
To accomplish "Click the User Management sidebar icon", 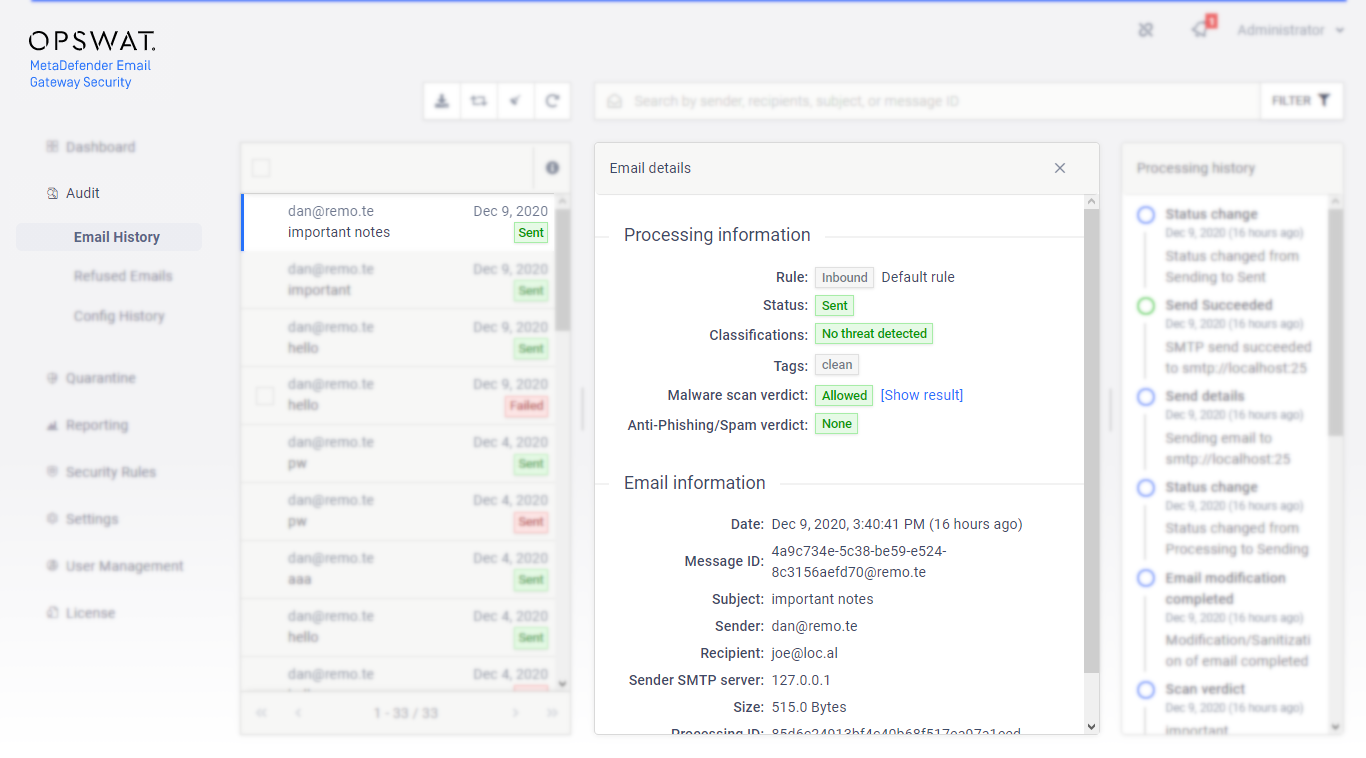I will point(52,566).
